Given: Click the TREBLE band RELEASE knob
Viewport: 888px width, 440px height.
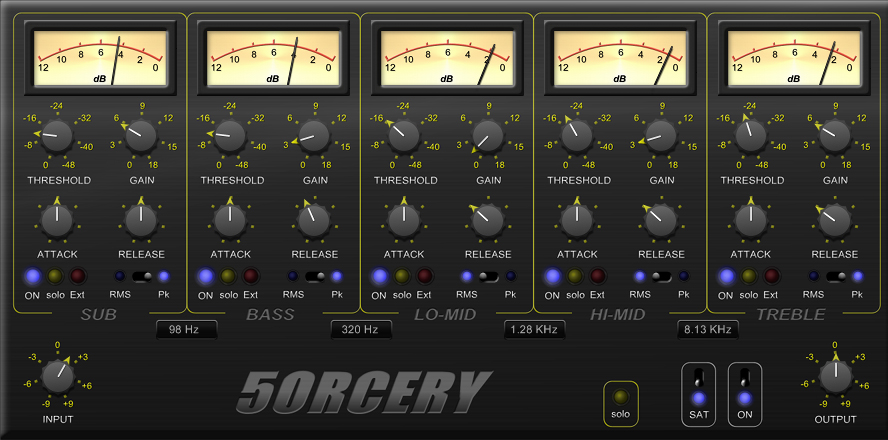Looking at the screenshot, I should (x=834, y=221).
